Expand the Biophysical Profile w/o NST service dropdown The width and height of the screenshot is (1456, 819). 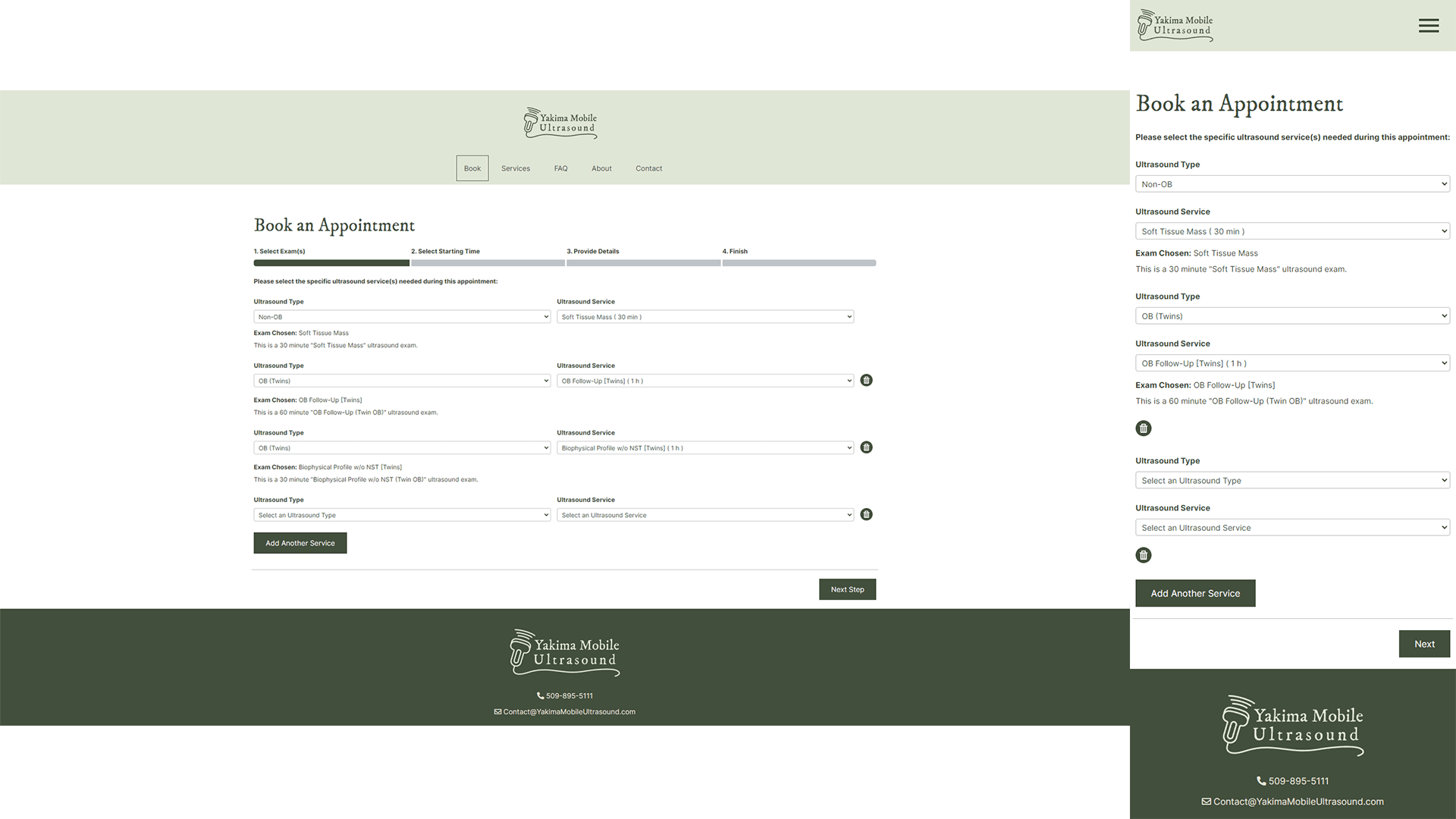(704, 448)
